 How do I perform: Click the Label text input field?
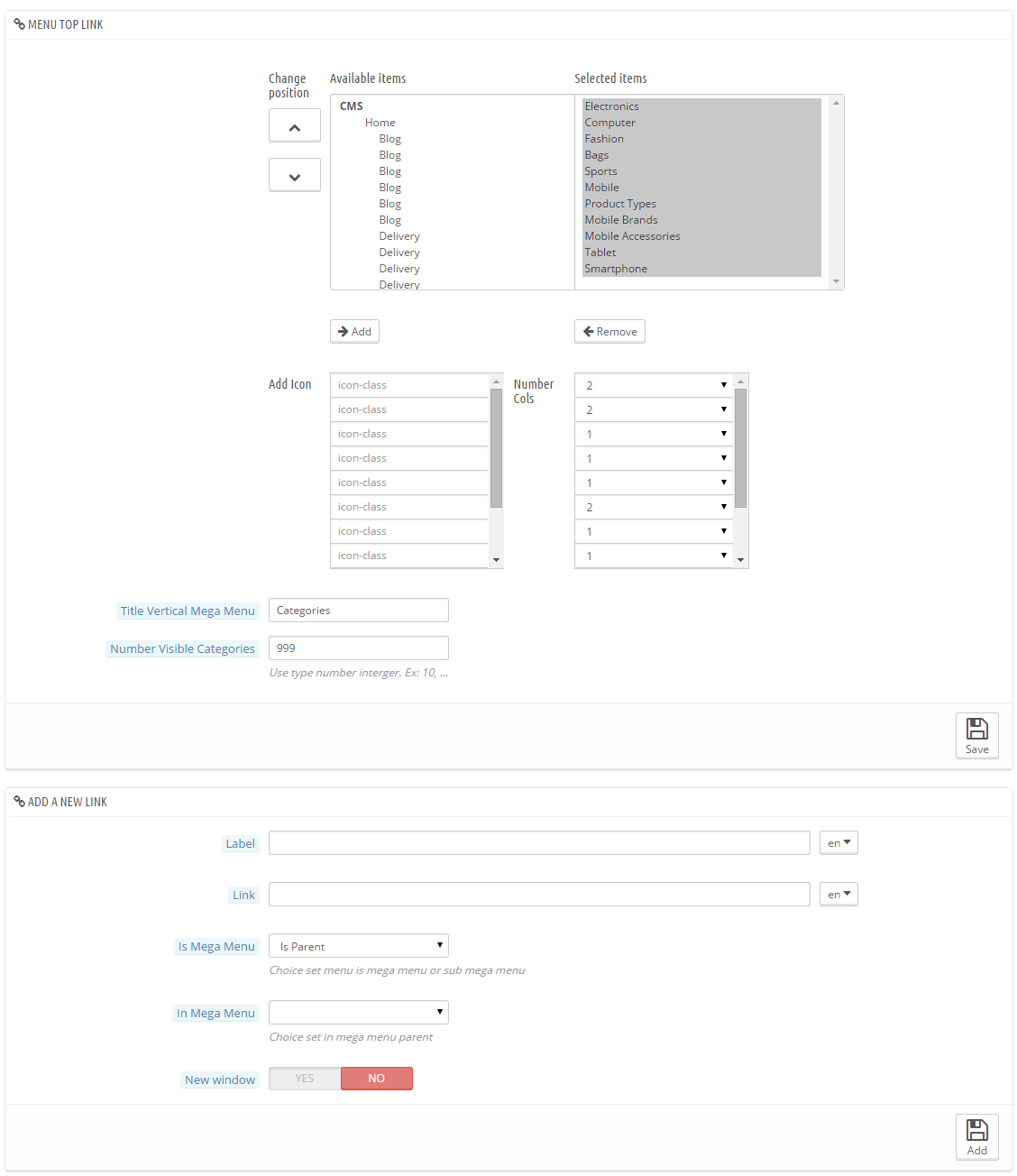click(539, 843)
